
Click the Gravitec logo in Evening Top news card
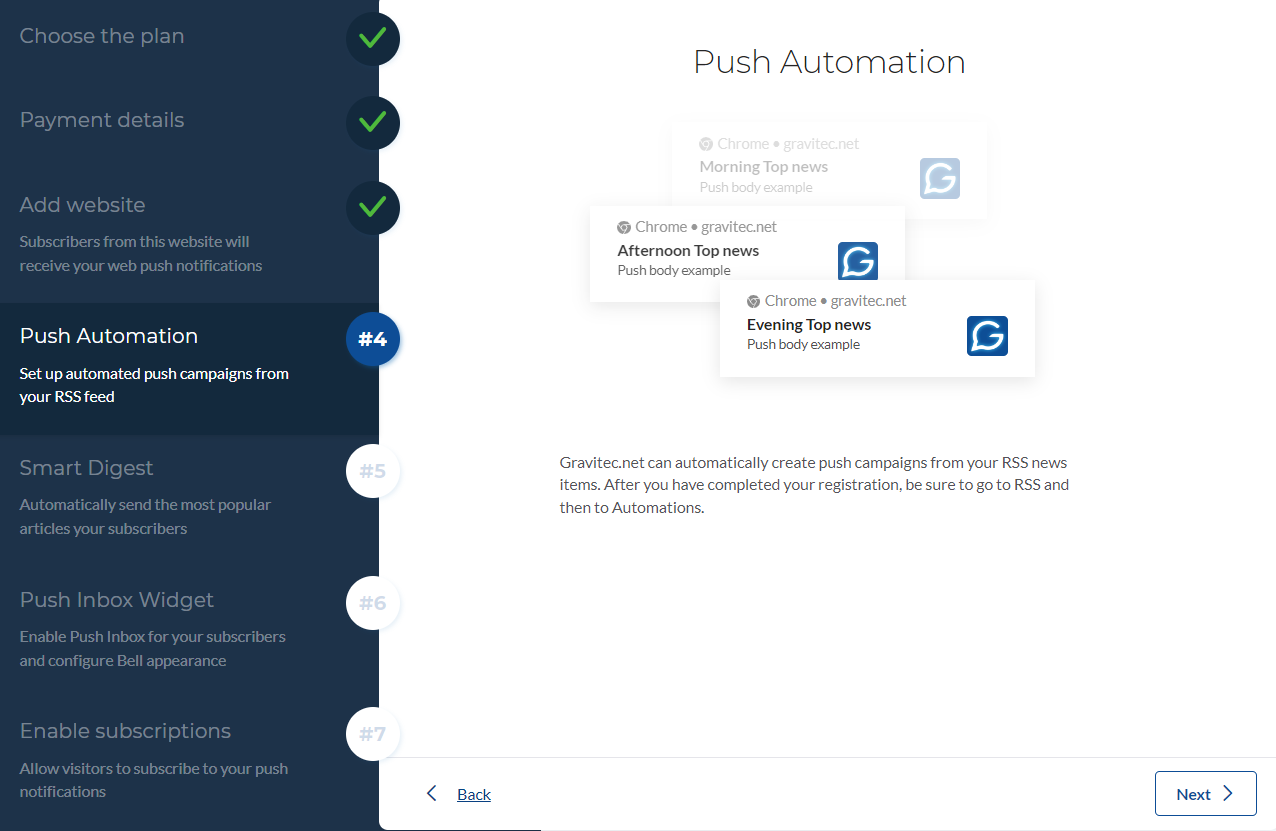coord(987,336)
